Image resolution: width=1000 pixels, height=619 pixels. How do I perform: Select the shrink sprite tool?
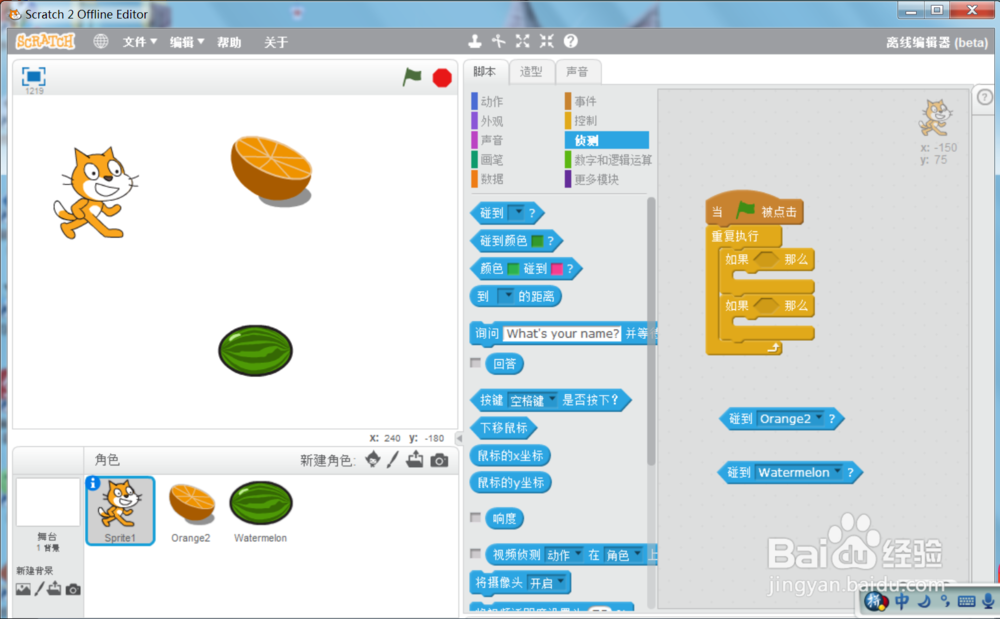547,41
